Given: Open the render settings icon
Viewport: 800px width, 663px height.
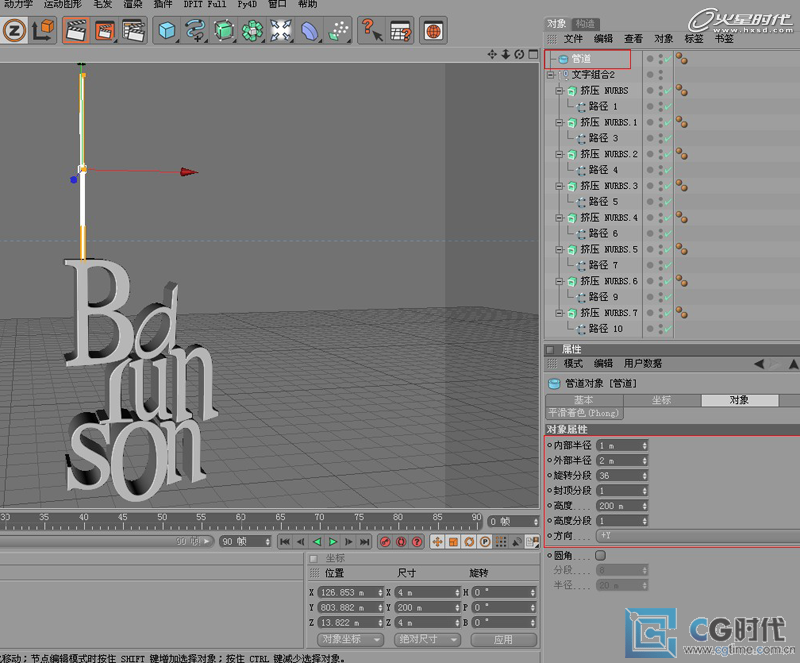Looking at the screenshot, I should pos(134,31).
